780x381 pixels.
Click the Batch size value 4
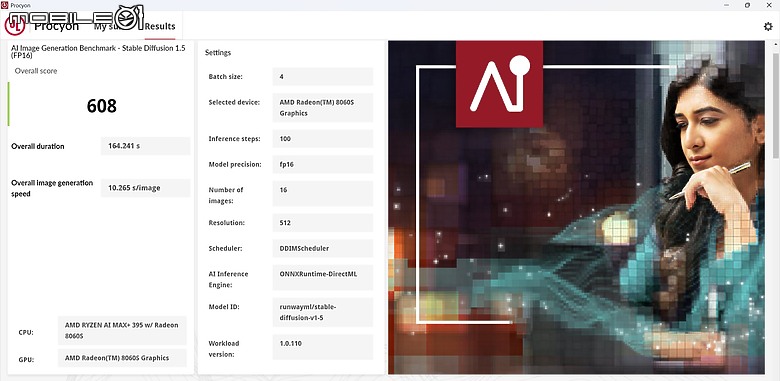click(x=323, y=77)
